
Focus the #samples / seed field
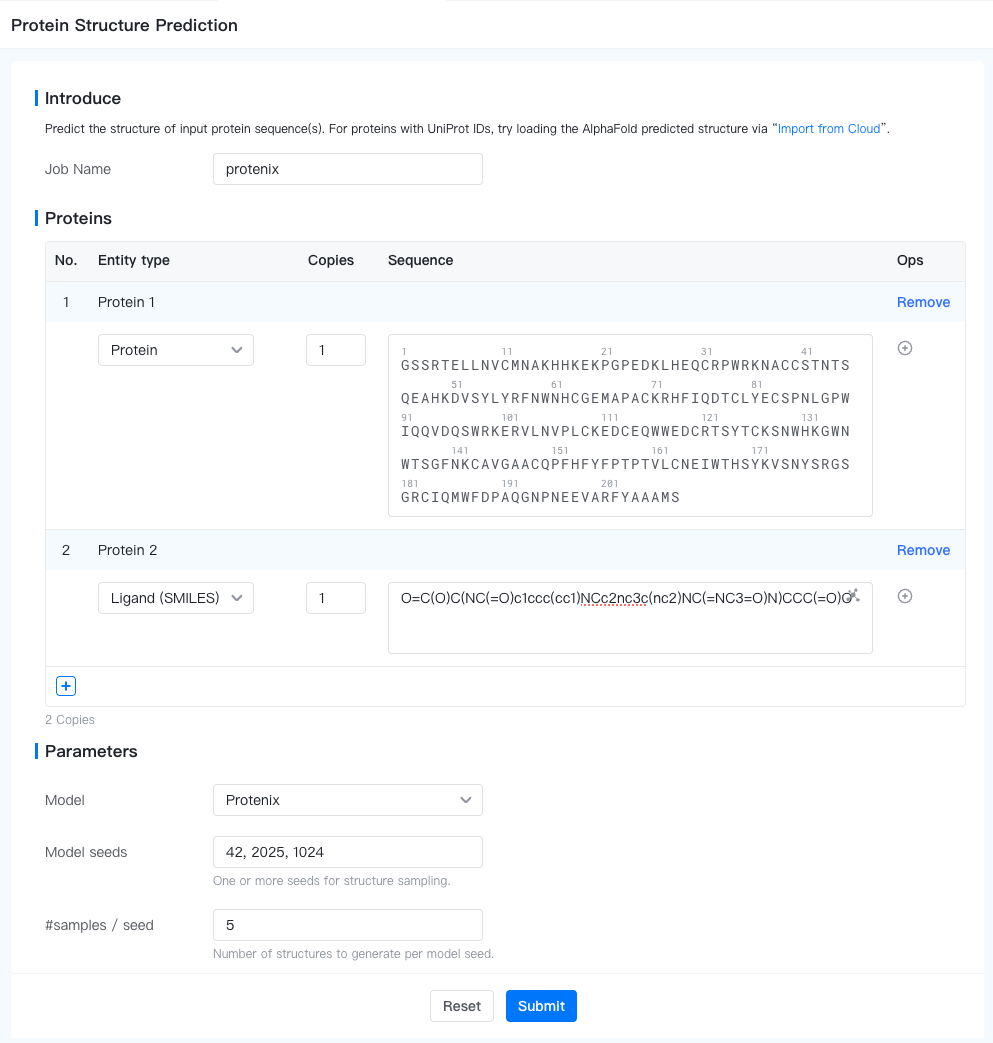pyautogui.click(x=348, y=925)
